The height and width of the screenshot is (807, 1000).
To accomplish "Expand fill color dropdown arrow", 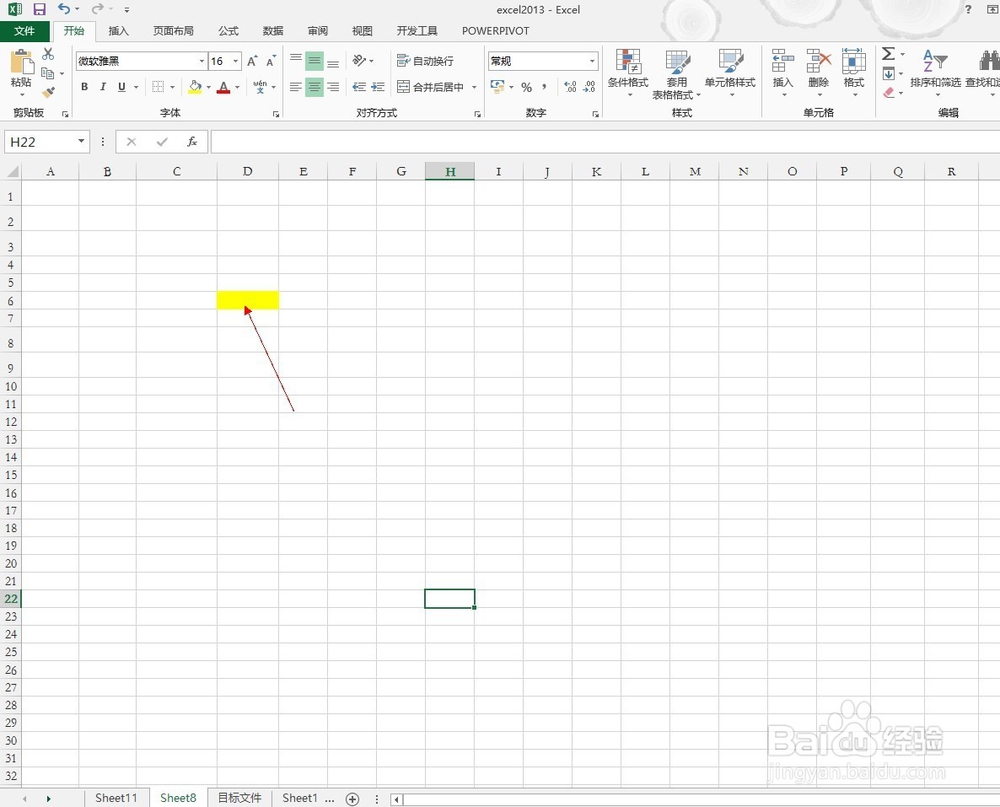I will [208, 87].
